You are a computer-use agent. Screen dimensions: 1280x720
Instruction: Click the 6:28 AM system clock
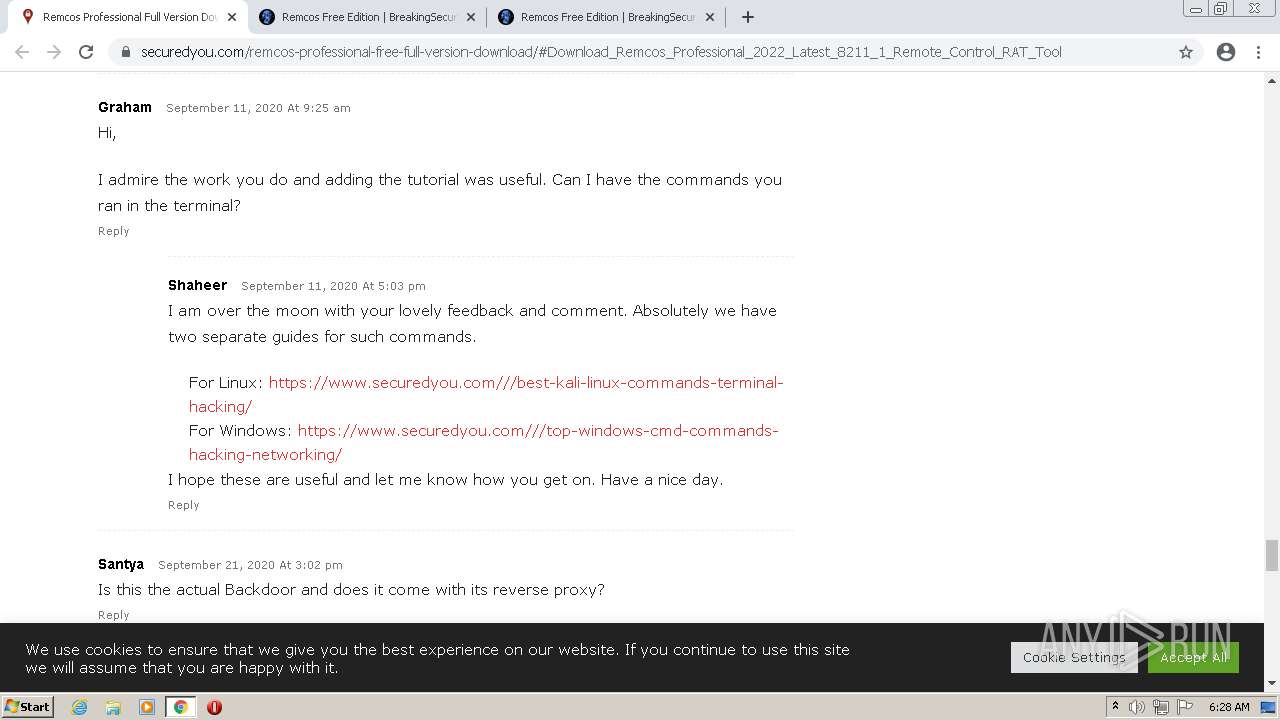[x=1229, y=707]
